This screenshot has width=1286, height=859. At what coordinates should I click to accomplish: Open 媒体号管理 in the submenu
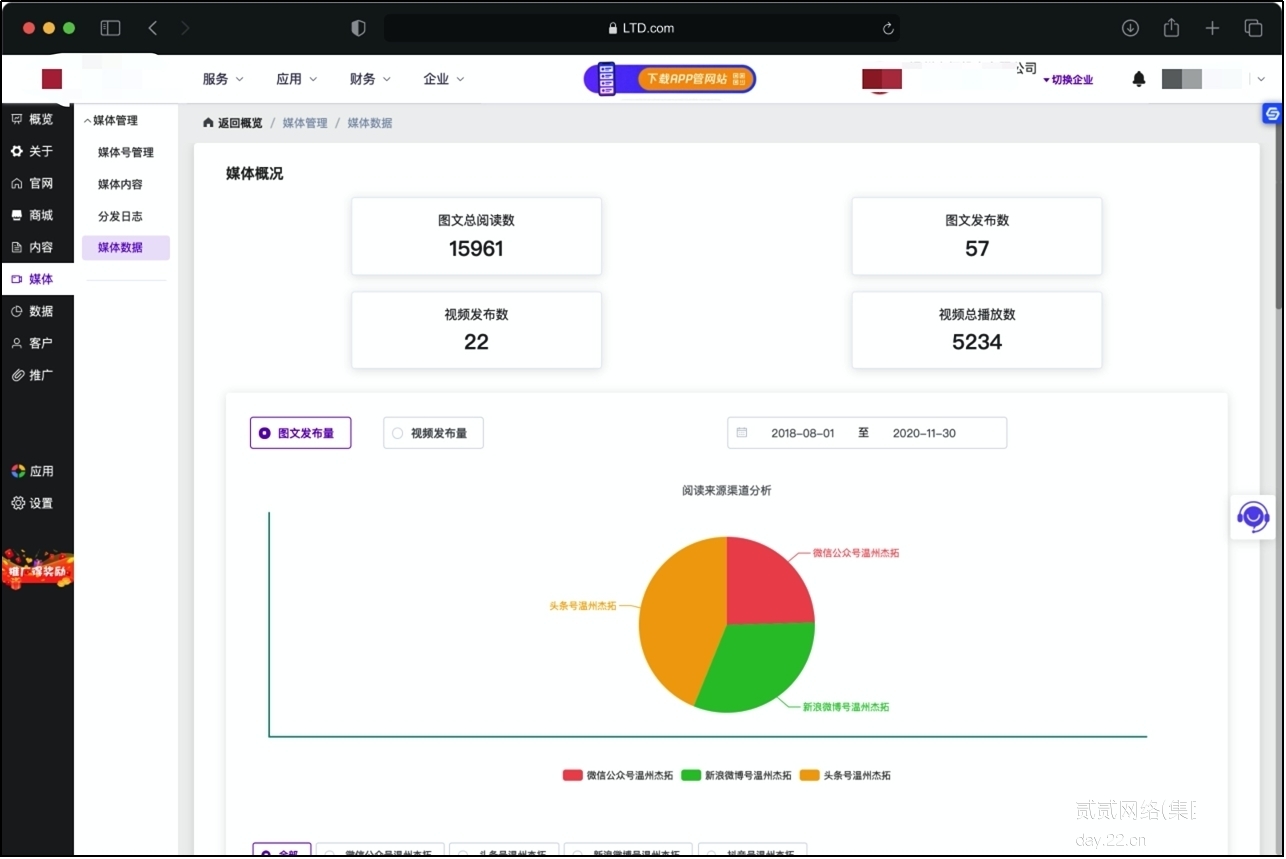[x=125, y=152]
